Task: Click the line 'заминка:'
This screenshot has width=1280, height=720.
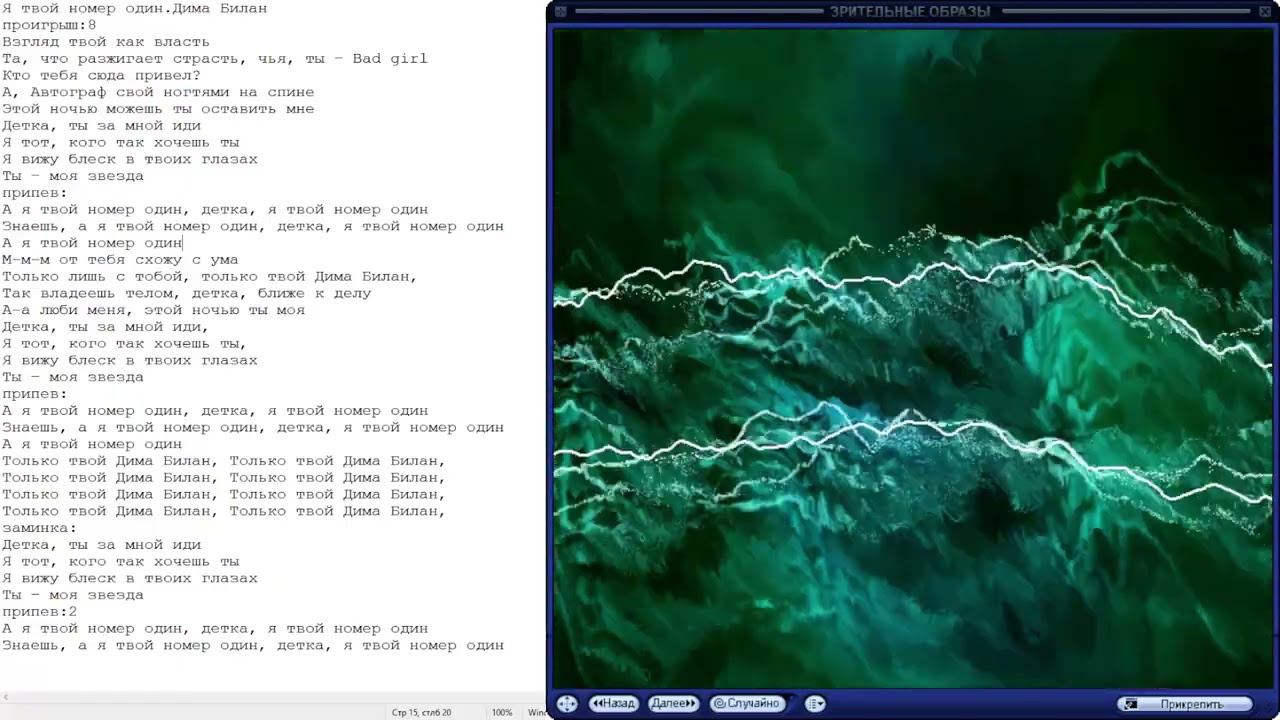Action: coord(39,528)
